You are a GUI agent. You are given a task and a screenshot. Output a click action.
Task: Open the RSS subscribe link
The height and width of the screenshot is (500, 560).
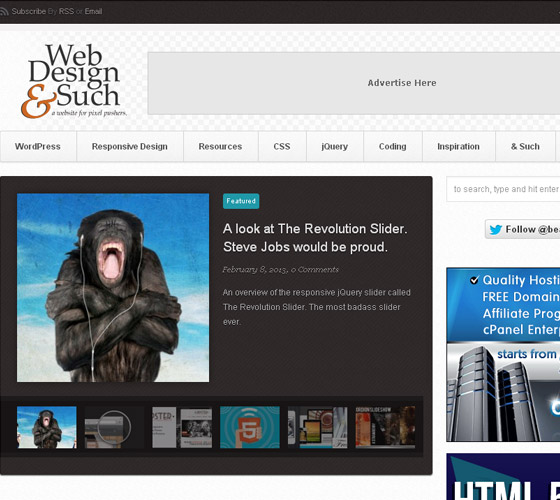click(66, 11)
